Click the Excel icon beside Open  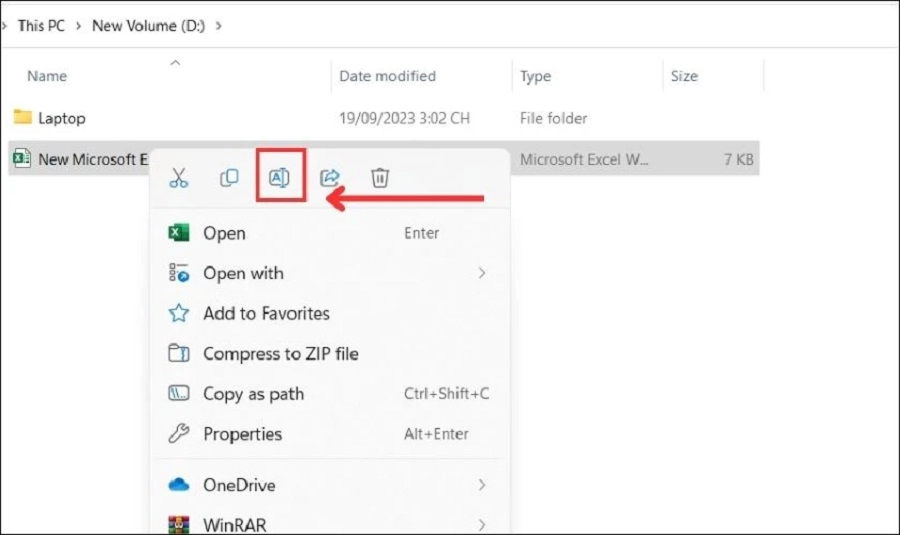pos(179,233)
